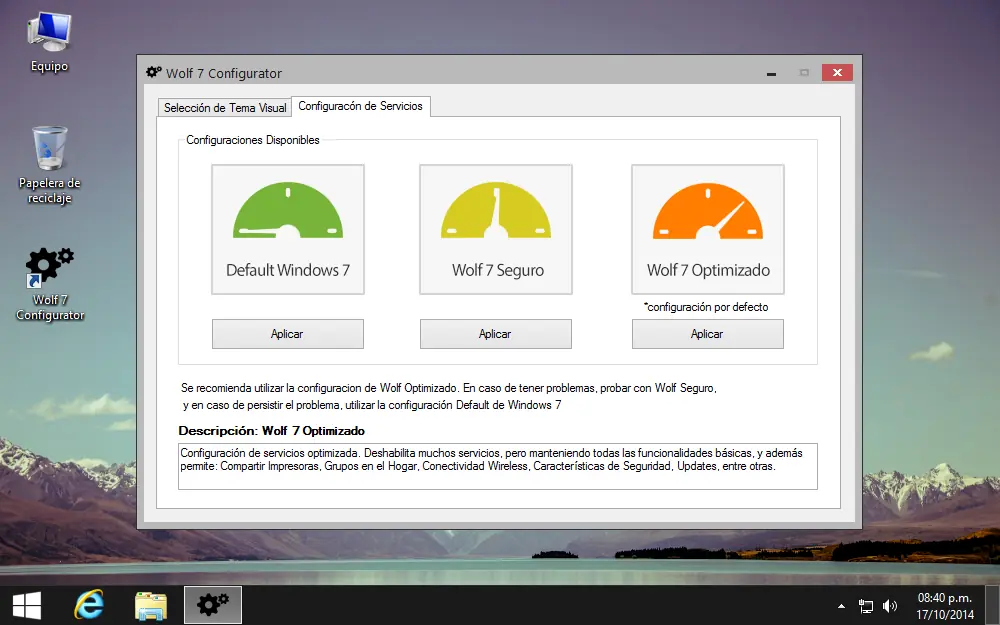The width and height of the screenshot is (1000, 625).
Task: Select the Wolf 7 Seguro gauge tile
Action: tap(496, 230)
